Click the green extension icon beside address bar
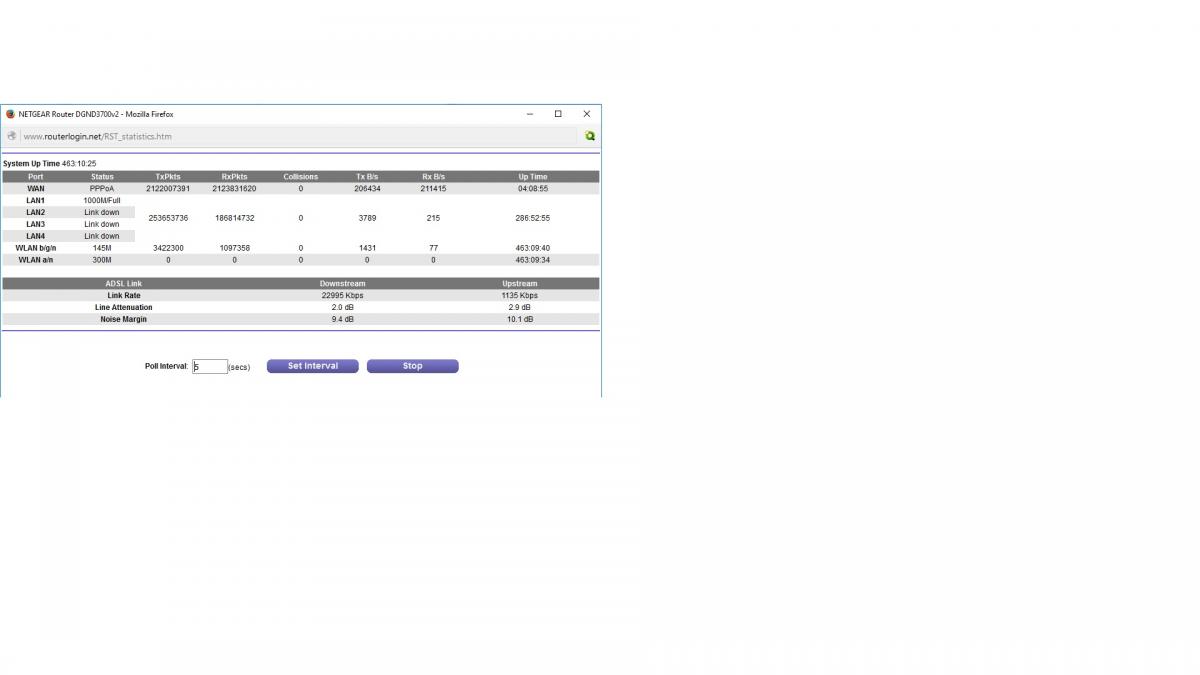 [x=590, y=136]
